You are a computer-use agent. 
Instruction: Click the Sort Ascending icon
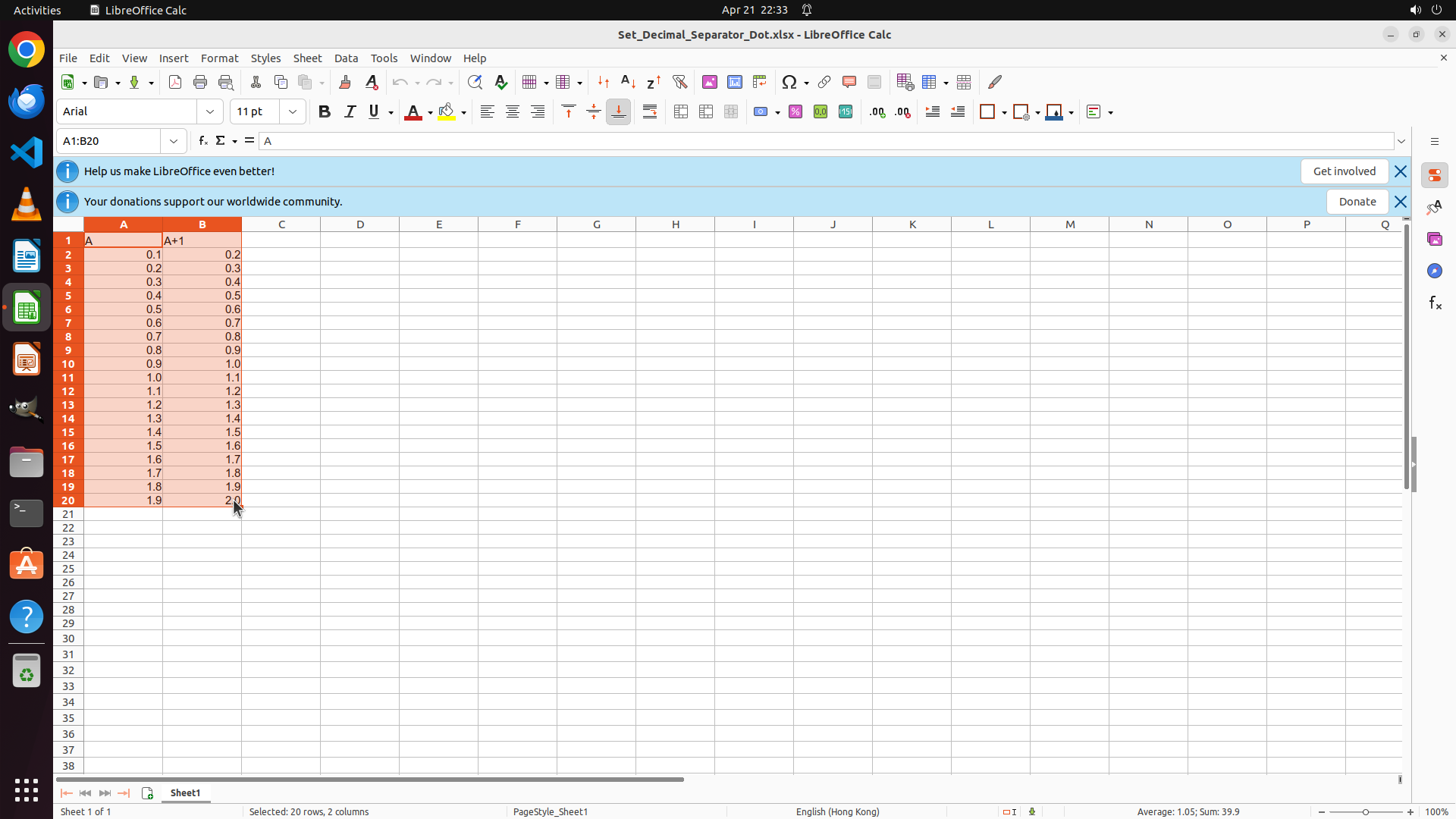point(628,82)
